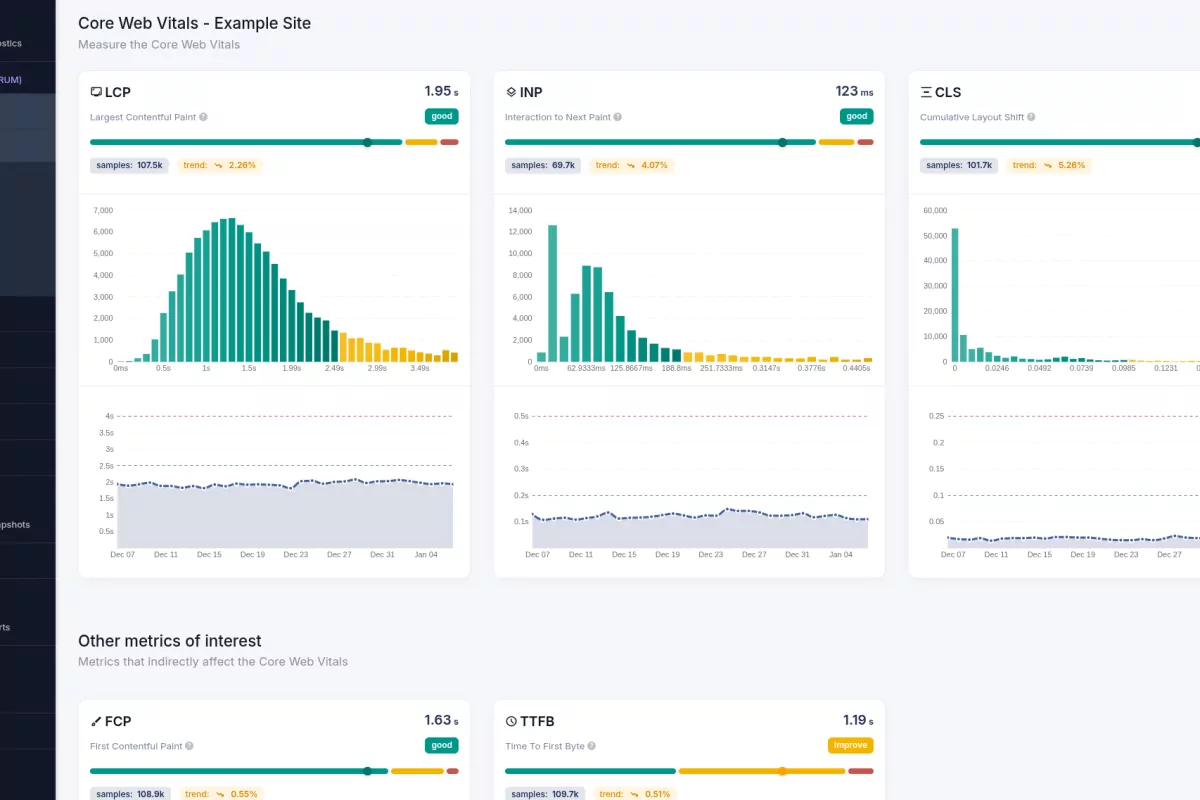
Task: Click the monitor icon next to LCP
Action: (x=94, y=92)
